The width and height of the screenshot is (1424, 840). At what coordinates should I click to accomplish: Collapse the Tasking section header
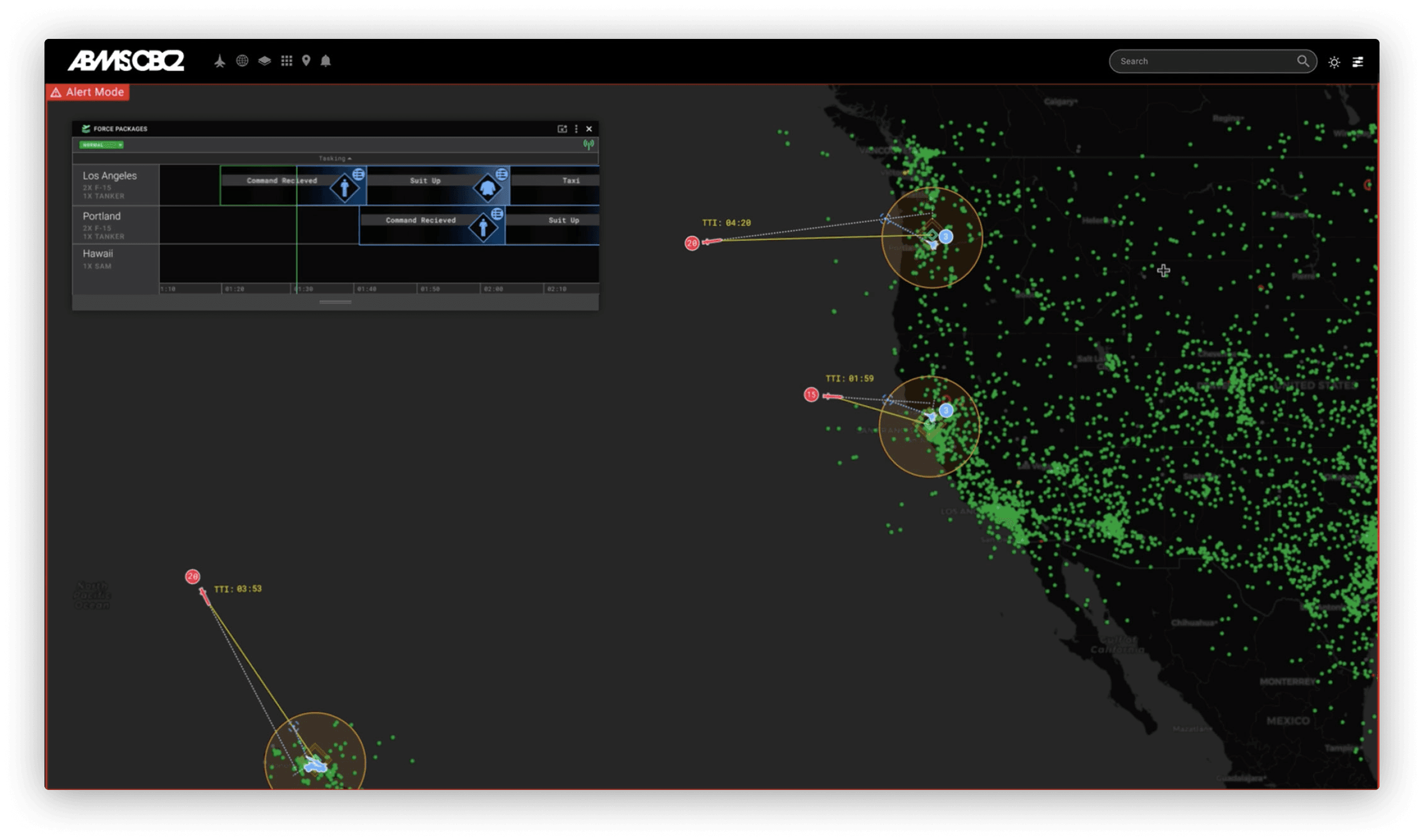(335, 158)
